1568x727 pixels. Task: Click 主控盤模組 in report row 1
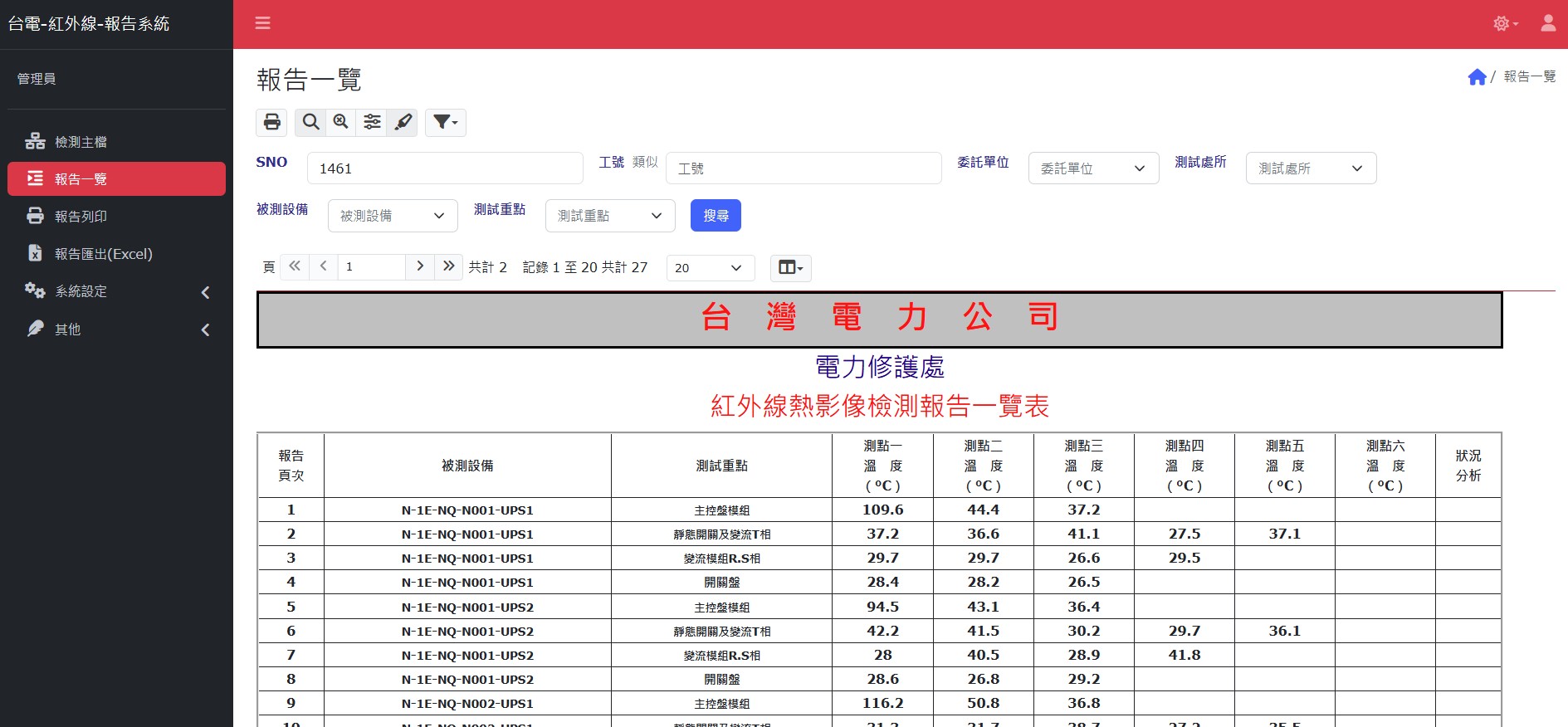[x=721, y=510]
